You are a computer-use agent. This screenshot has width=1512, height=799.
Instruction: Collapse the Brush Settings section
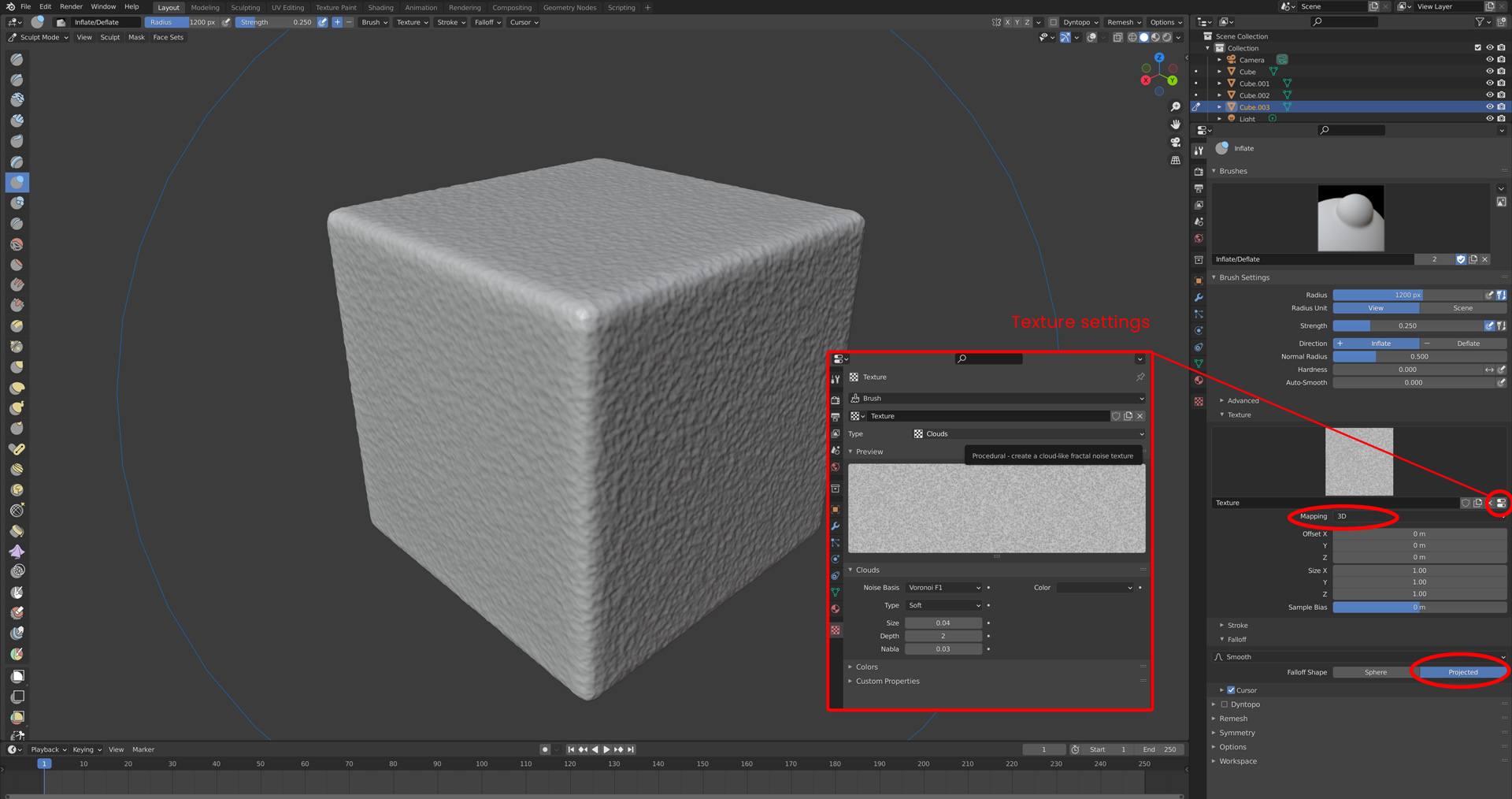pos(1242,277)
